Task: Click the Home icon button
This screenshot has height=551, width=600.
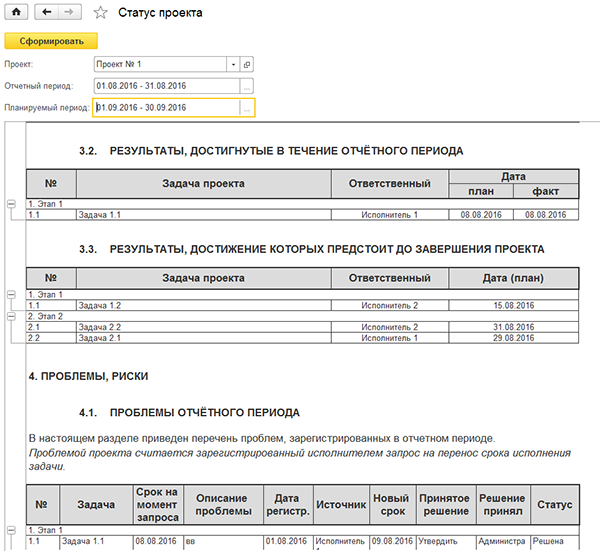Action: click(16, 13)
